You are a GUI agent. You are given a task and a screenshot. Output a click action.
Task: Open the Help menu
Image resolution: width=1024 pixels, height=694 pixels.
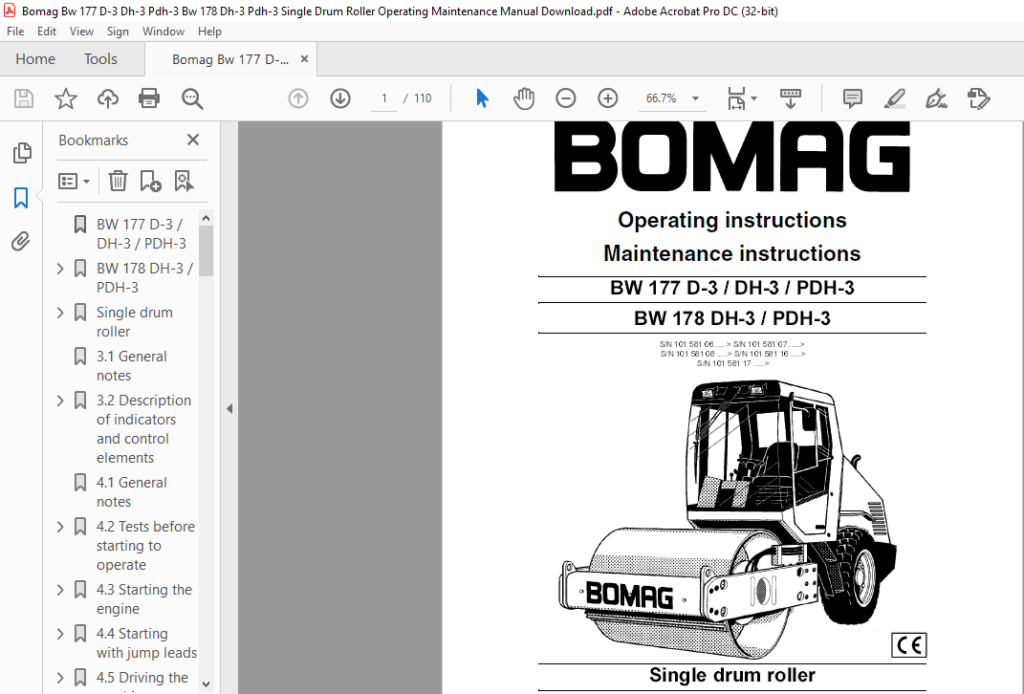(x=210, y=31)
